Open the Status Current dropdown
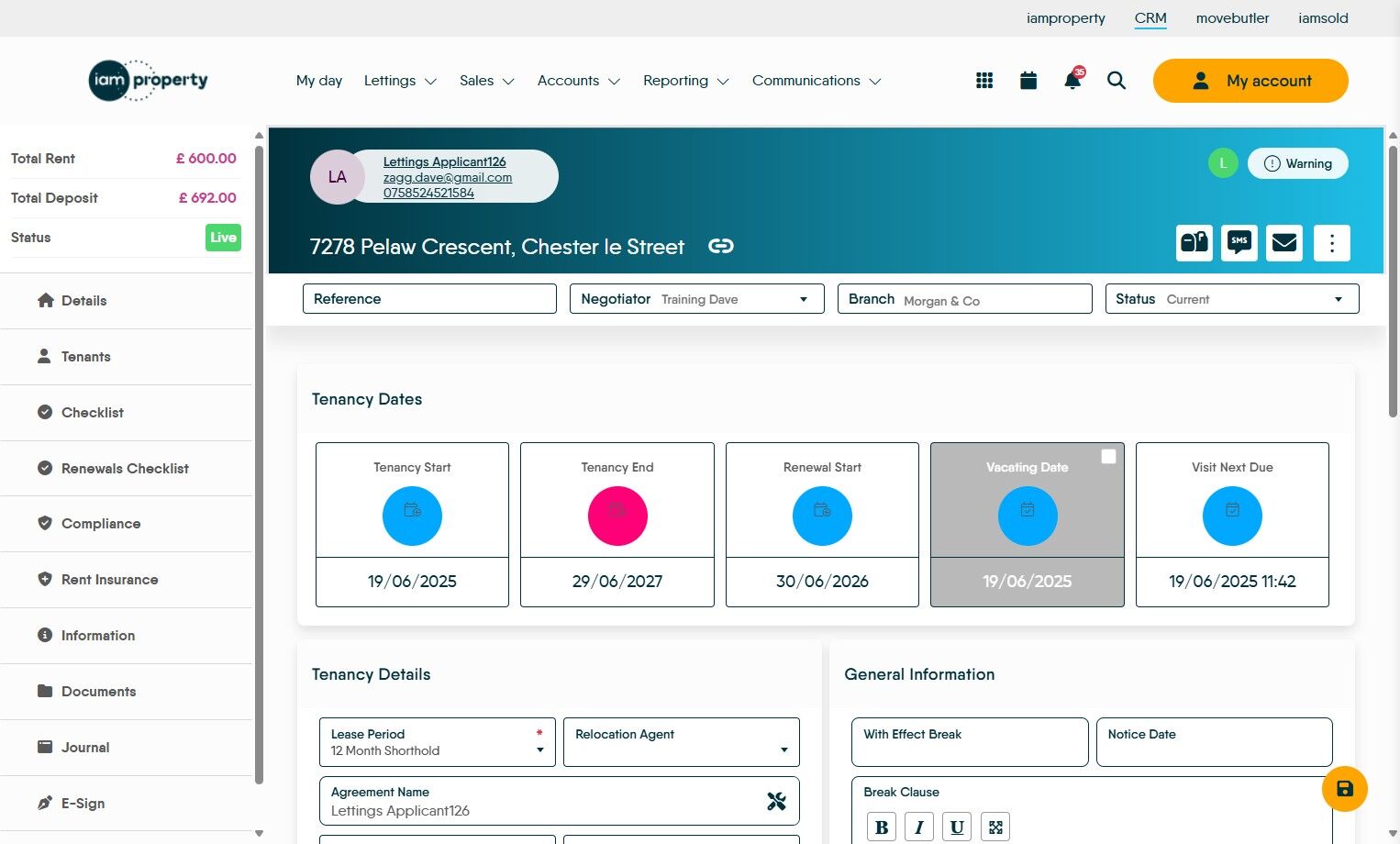1400x844 pixels. (1232, 299)
